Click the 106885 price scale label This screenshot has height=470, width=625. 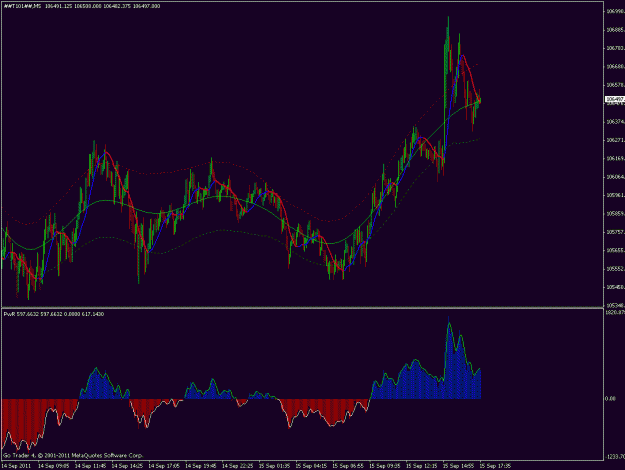point(615,30)
